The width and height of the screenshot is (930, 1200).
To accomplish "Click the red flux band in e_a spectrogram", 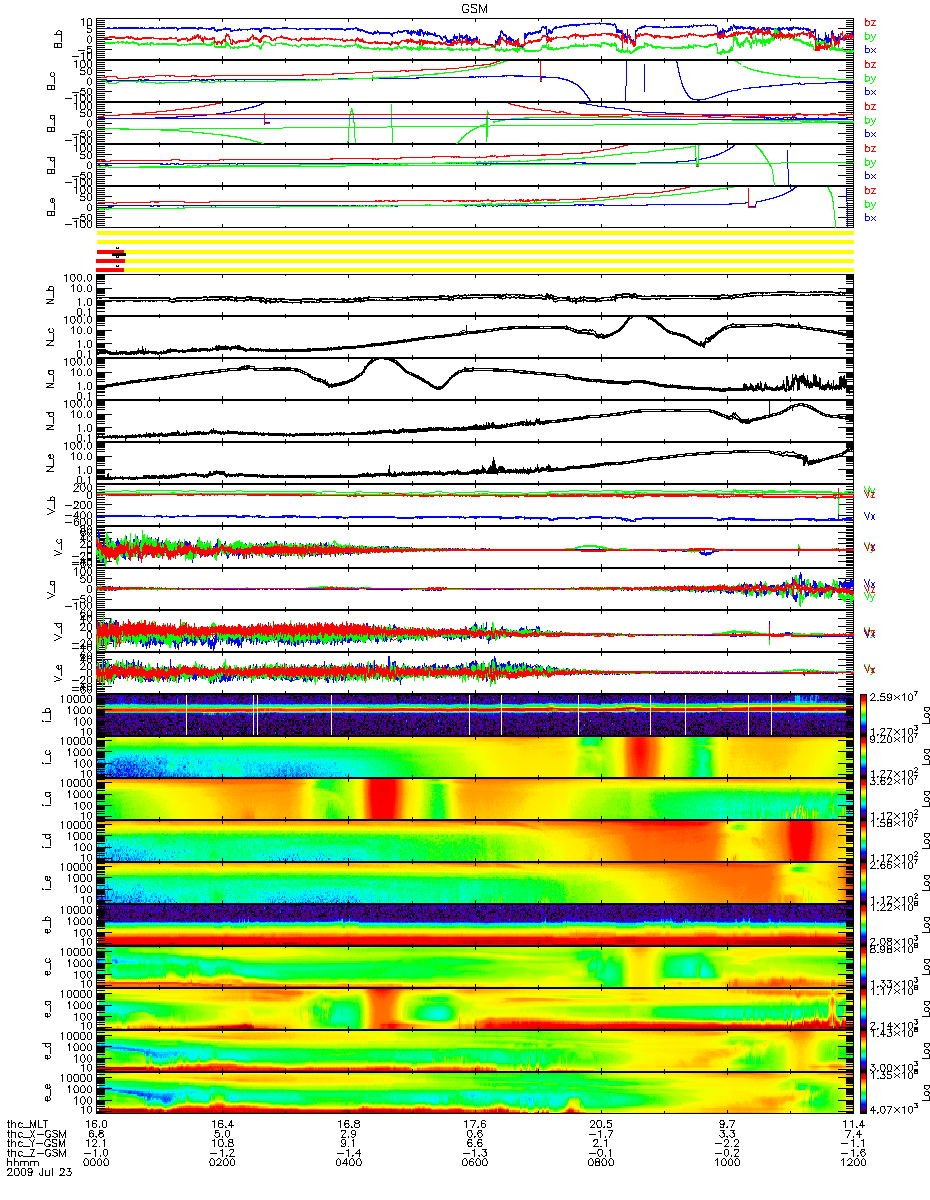I will (x=383, y=1009).
